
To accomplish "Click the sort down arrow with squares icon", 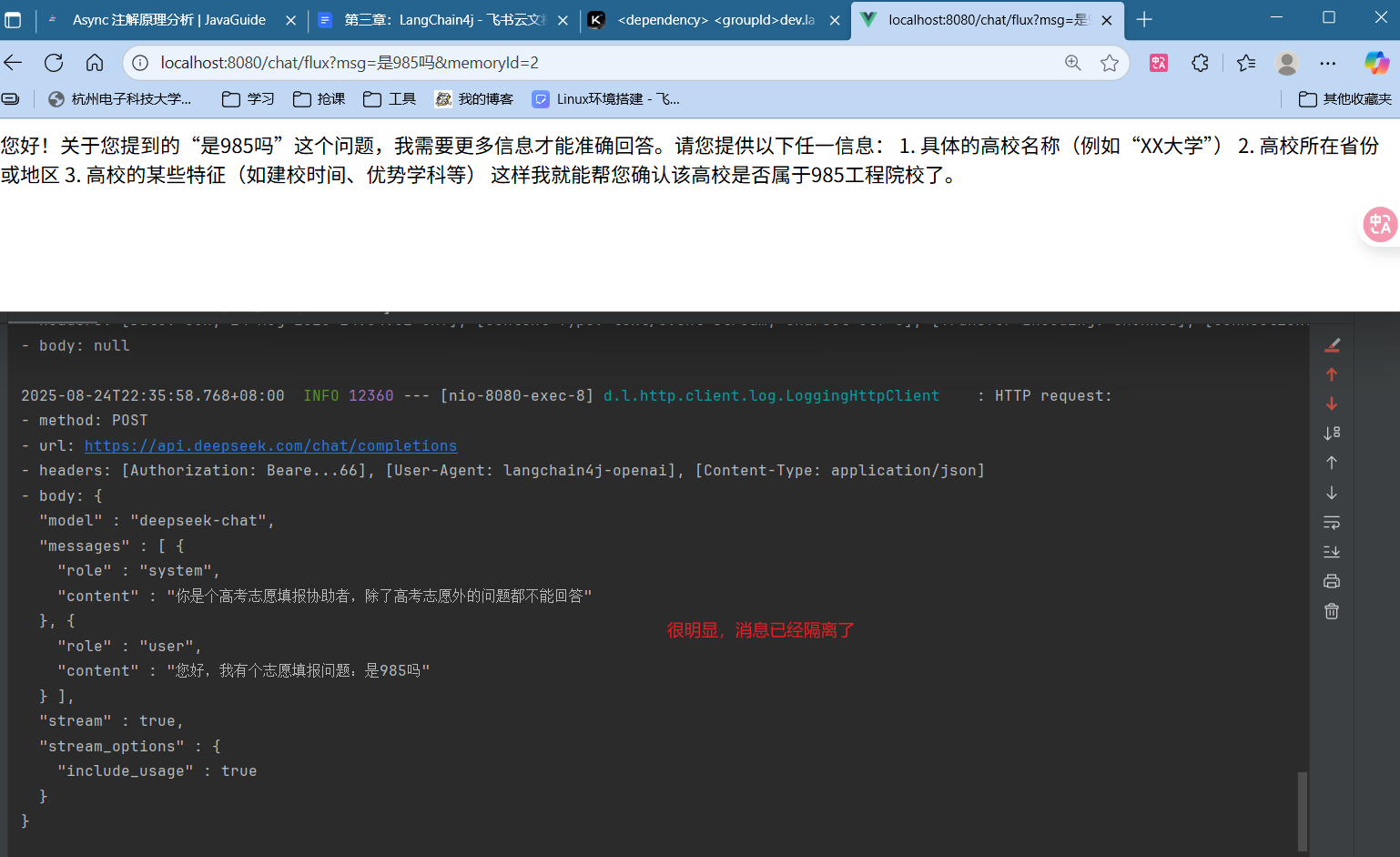I will [1332, 433].
